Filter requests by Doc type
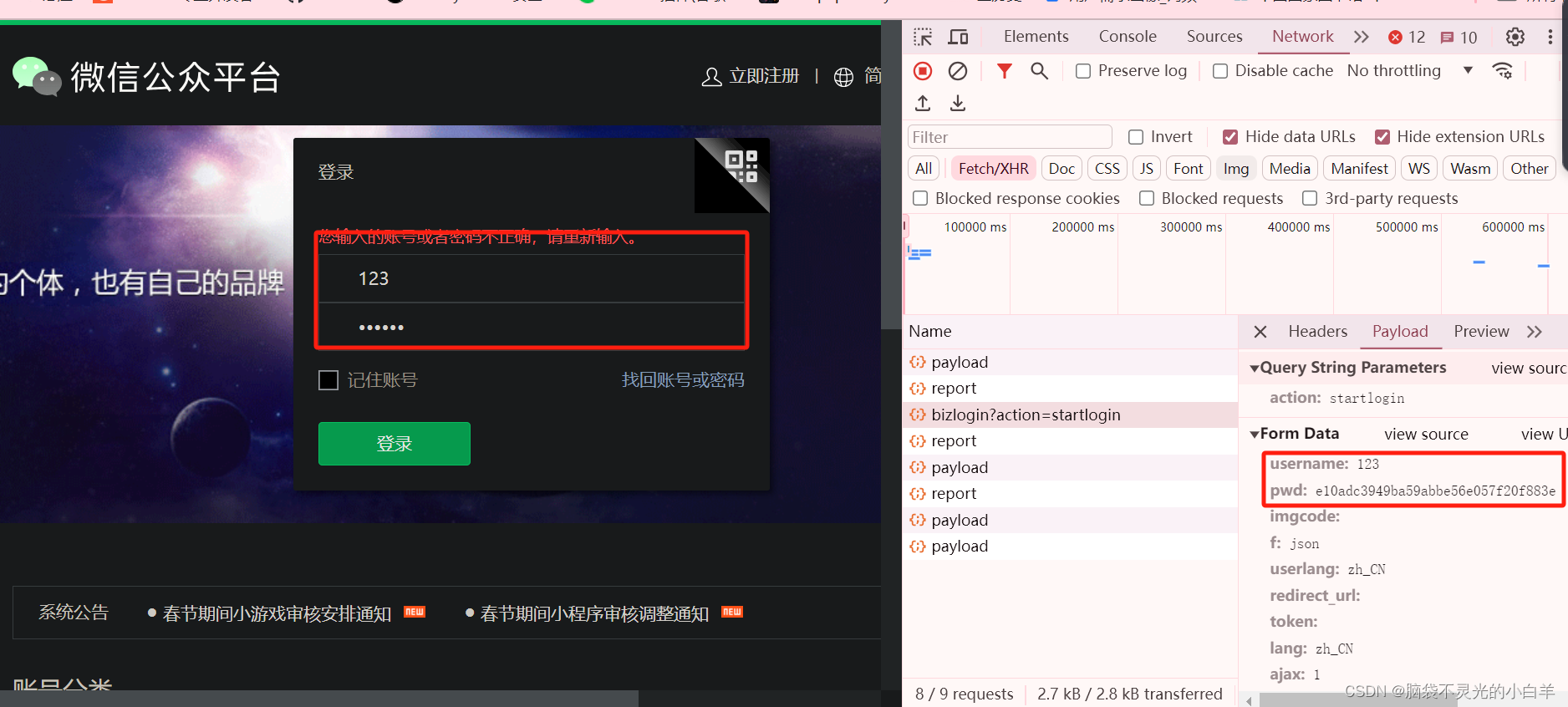1568x707 pixels. pos(1061,169)
